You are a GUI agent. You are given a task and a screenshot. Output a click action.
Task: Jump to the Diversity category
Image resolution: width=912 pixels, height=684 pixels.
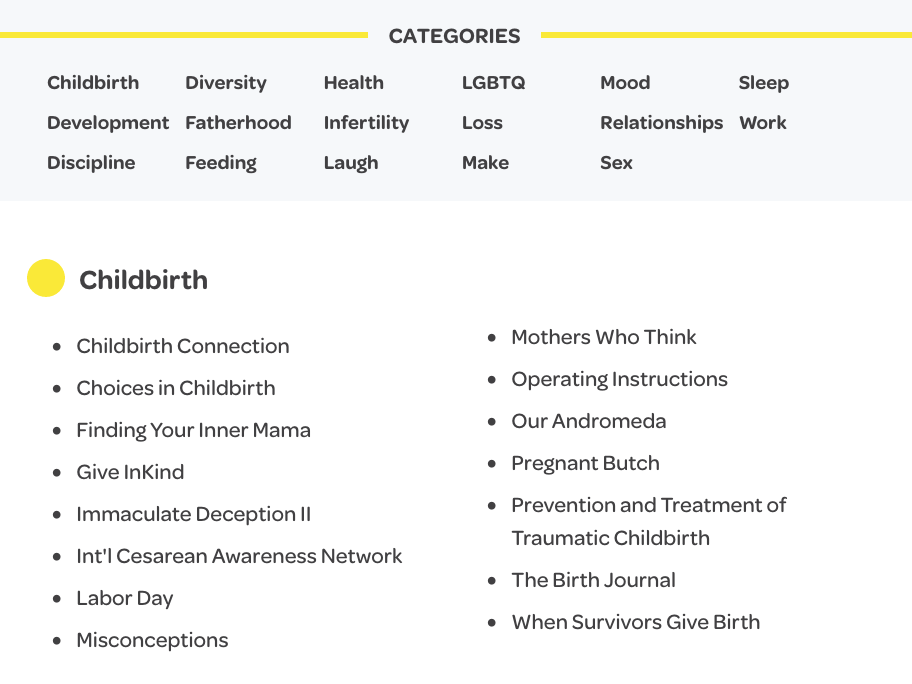pos(226,83)
